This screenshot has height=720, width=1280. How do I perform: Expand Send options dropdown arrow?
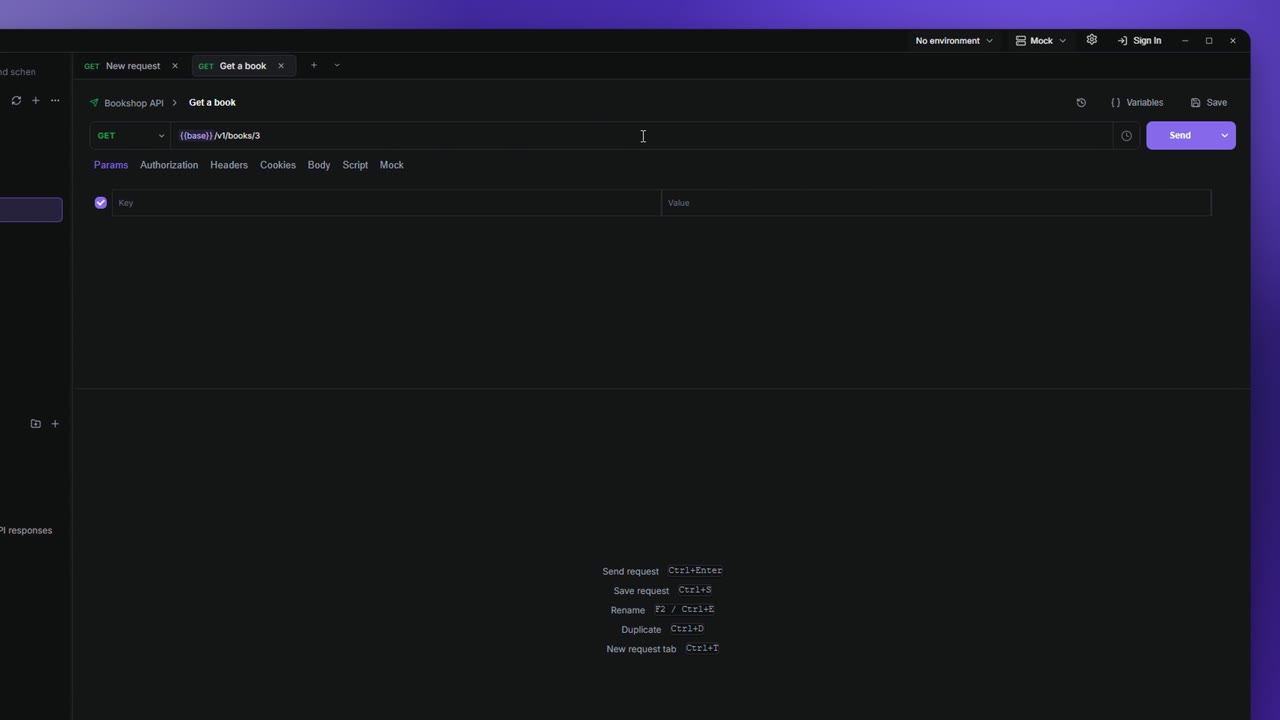[x=1224, y=135]
